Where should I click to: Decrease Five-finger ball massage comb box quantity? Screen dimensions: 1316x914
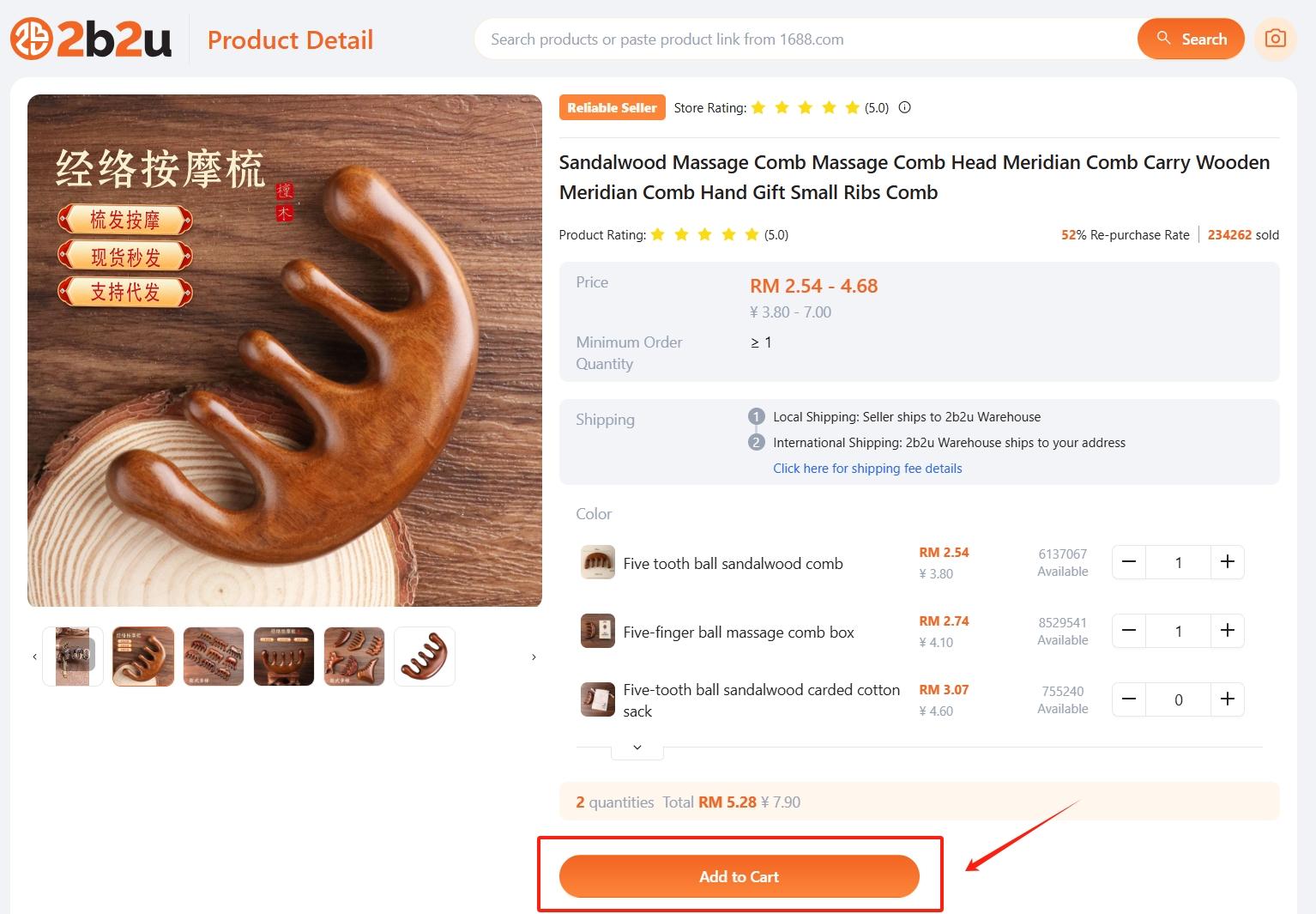tap(1129, 631)
